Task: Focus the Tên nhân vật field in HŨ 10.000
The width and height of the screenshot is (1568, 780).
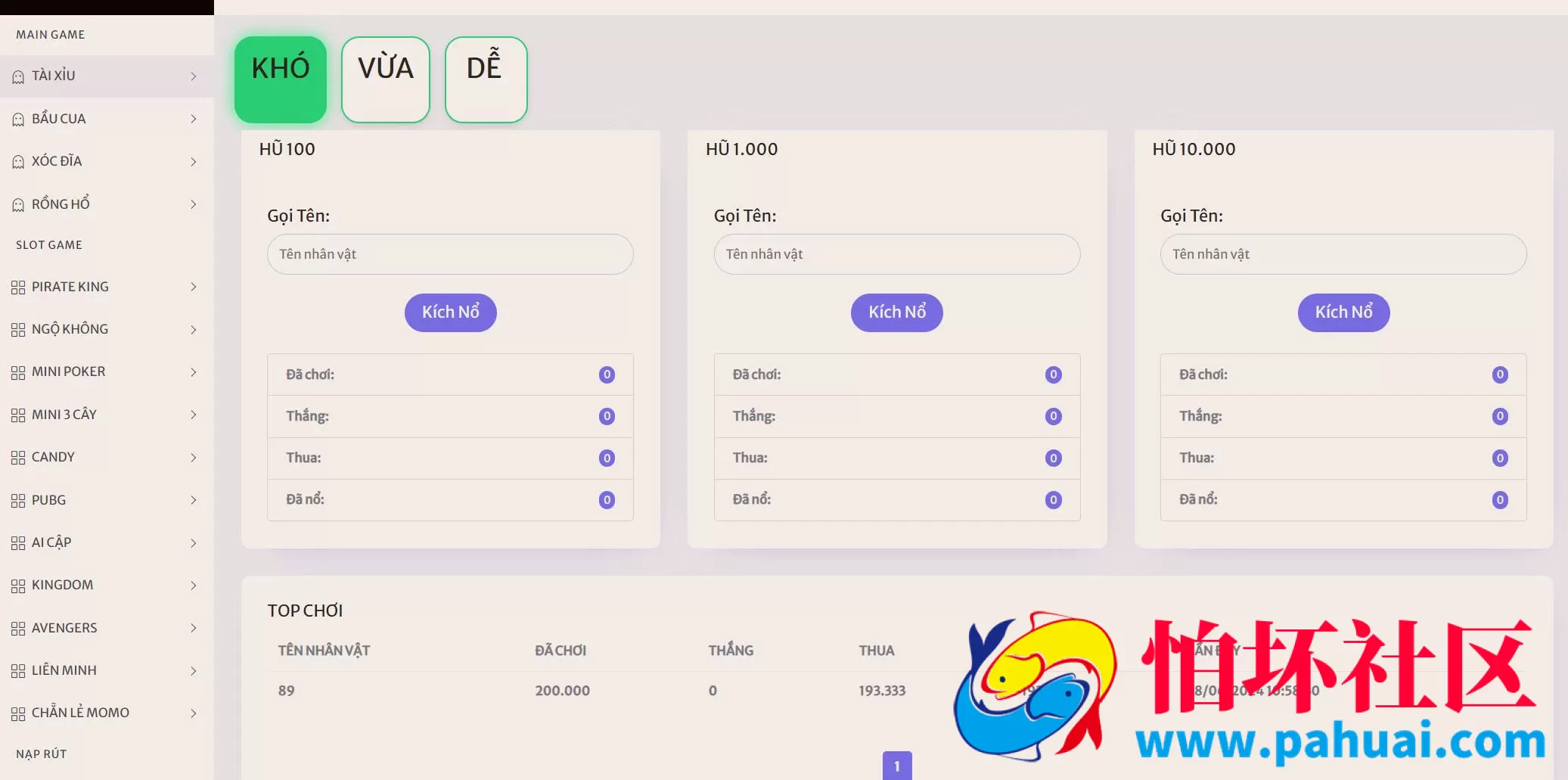Action: click(x=1343, y=254)
